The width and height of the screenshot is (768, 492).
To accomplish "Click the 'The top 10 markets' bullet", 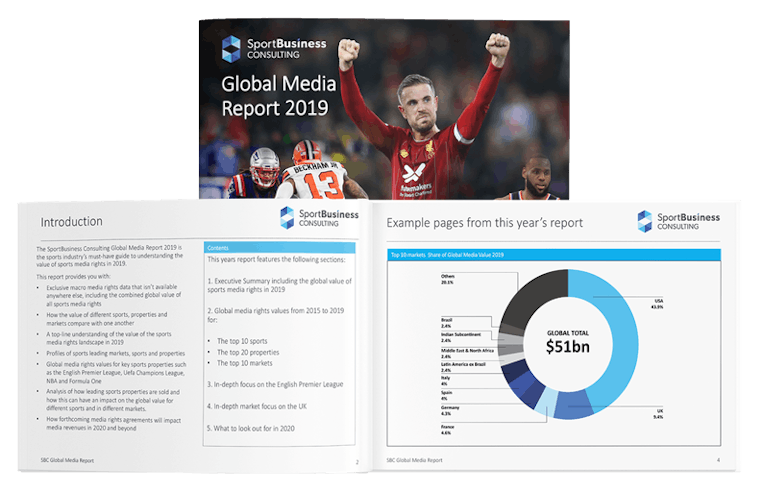I will point(244,363).
